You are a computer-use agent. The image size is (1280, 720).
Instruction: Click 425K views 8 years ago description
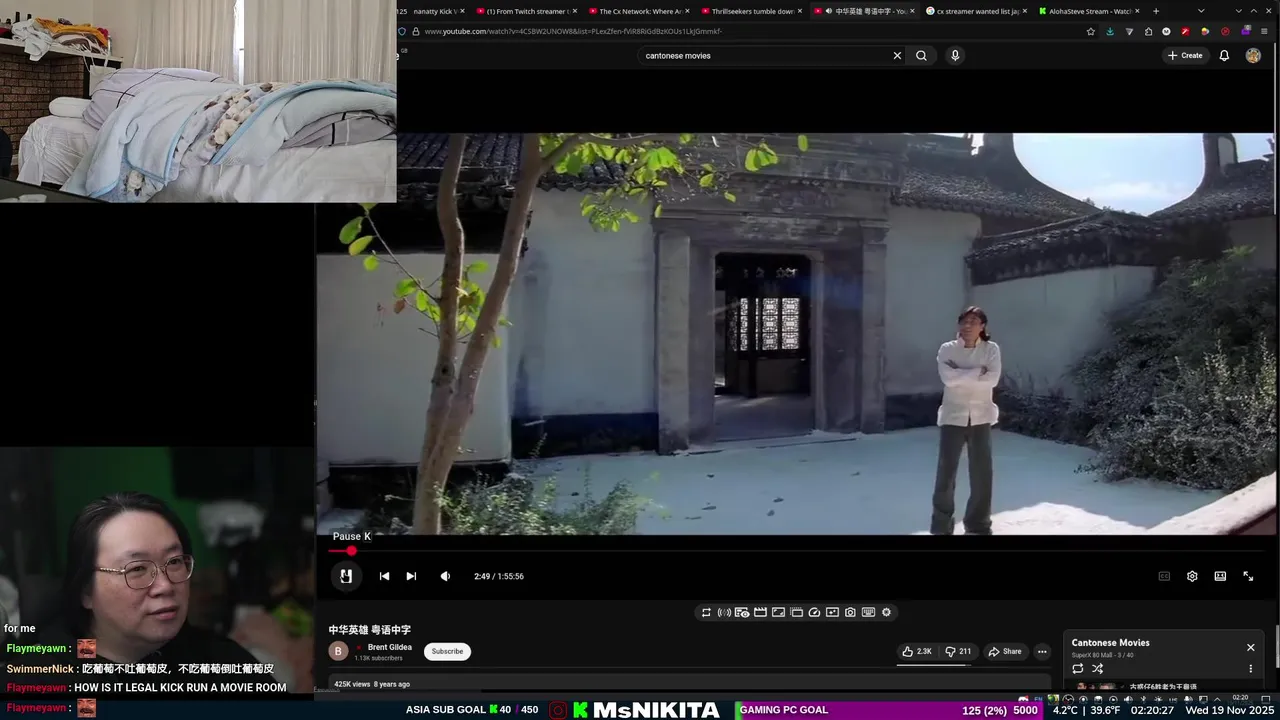coord(371,684)
